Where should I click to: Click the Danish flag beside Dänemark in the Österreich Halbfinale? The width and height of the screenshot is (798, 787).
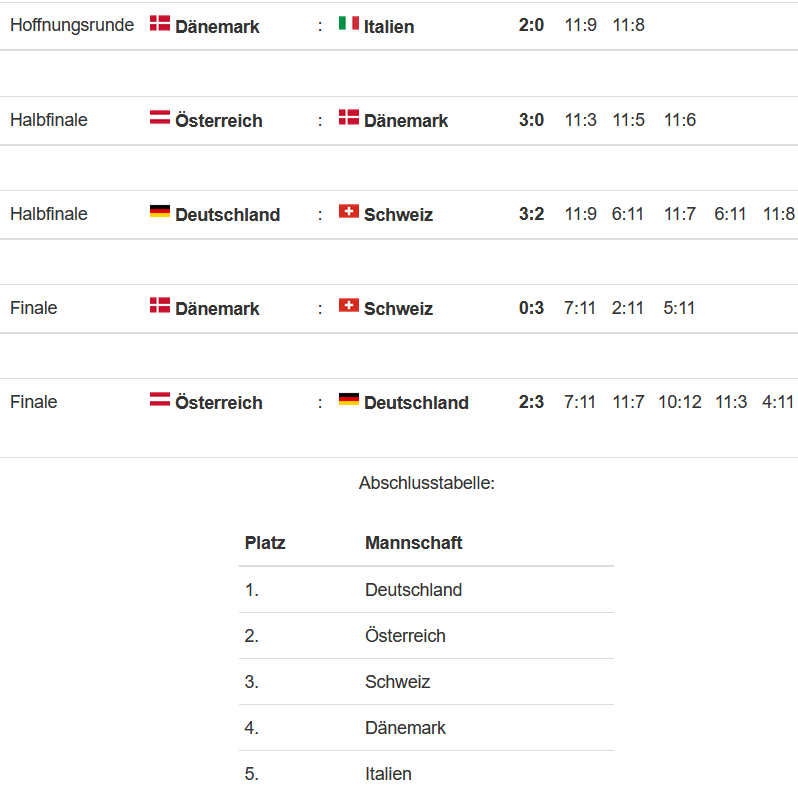pyautogui.click(x=349, y=118)
